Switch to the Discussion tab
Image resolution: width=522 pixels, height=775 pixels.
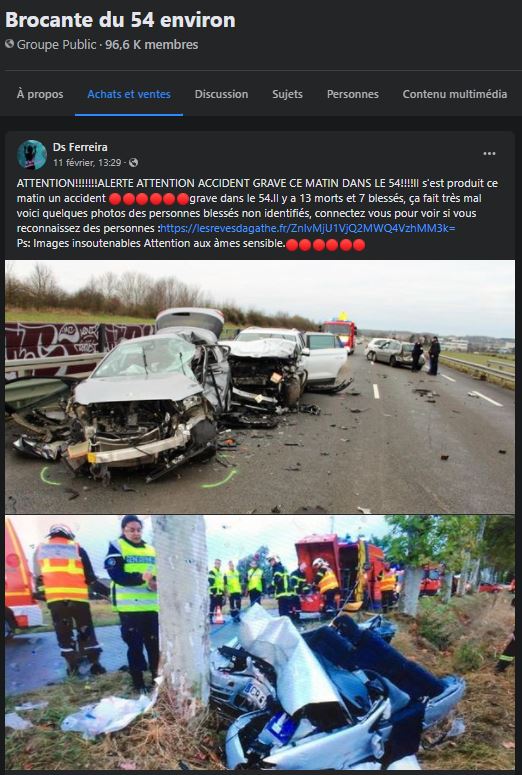(221, 94)
